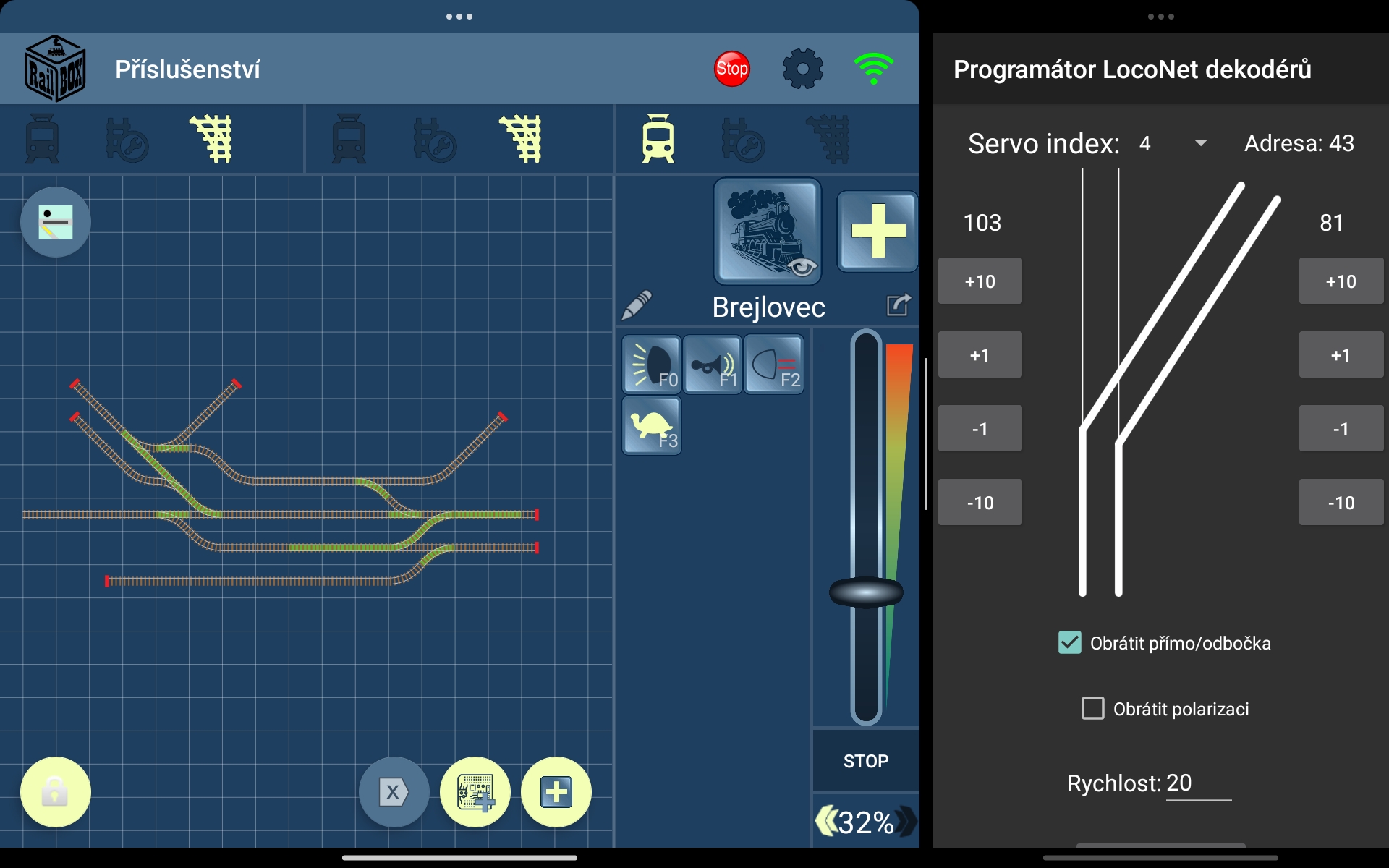The width and height of the screenshot is (1389, 868).
Task: Click the green WiFi connection icon
Action: click(873, 69)
